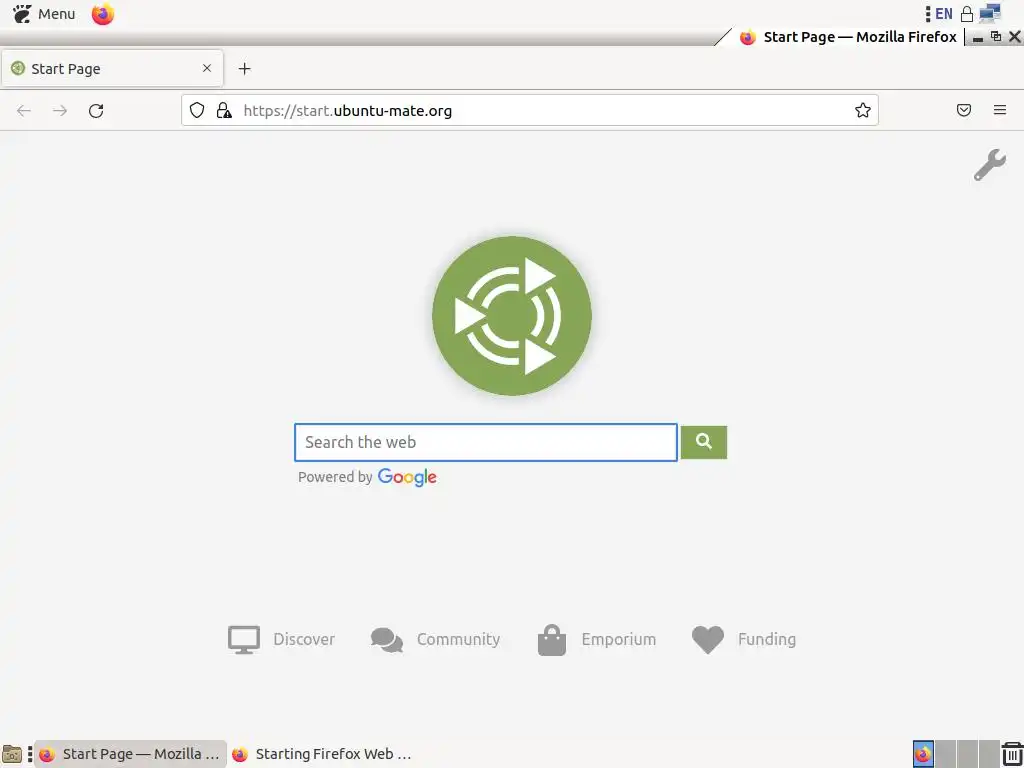Go forward one page in Firefox
The width and height of the screenshot is (1024, 768).
60,110
